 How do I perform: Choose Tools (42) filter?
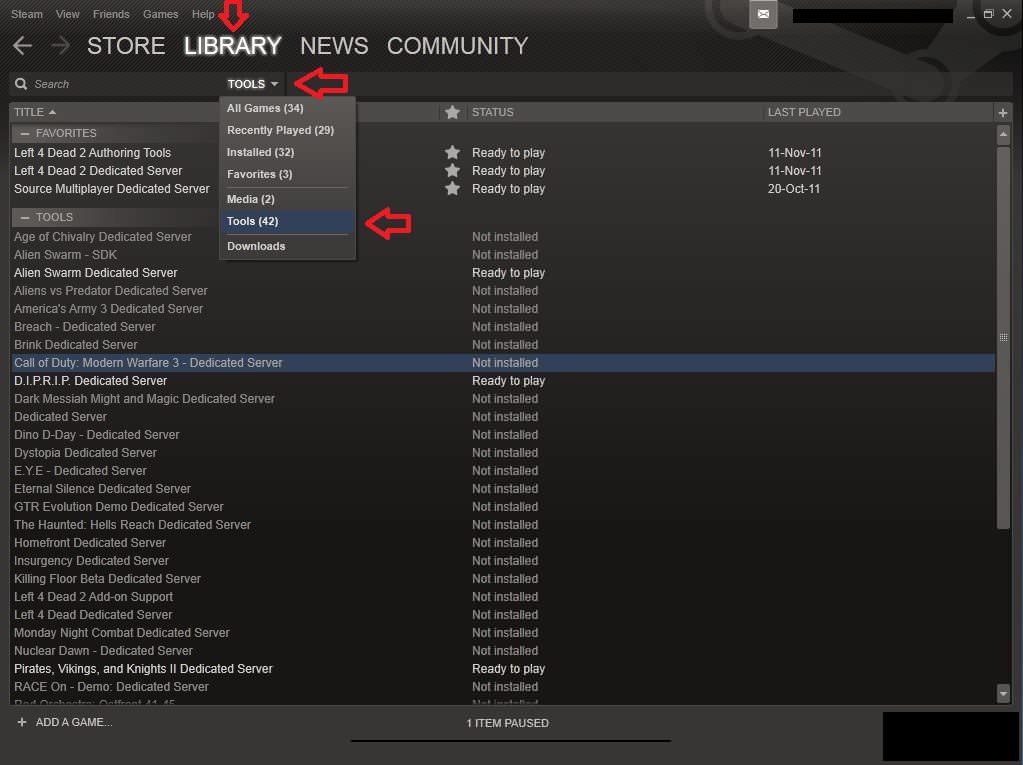tap(288, 222)
